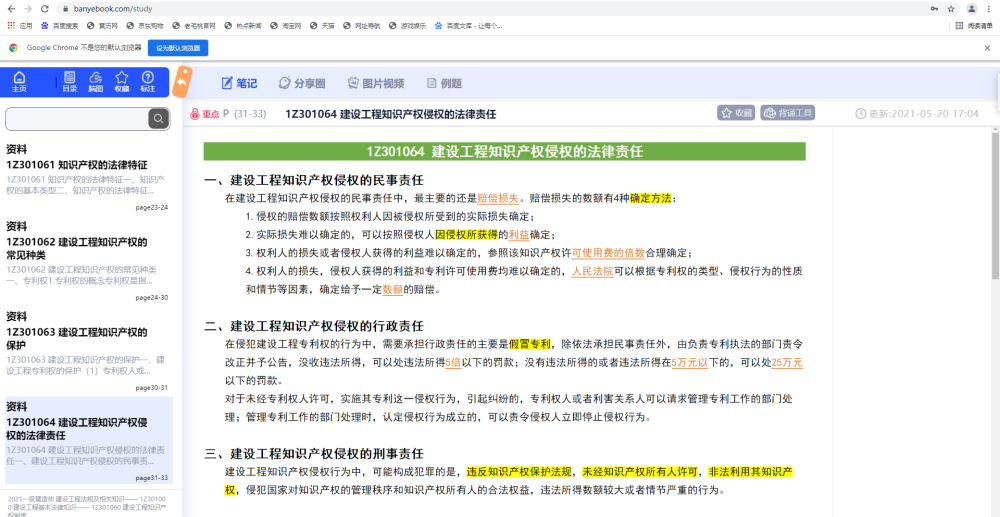Image resolution: width=1000 pixels, height=517 pixels.
Task: Open 1Z301063 建设工程知识产权的保护 entry
Action: coord(87,351)
